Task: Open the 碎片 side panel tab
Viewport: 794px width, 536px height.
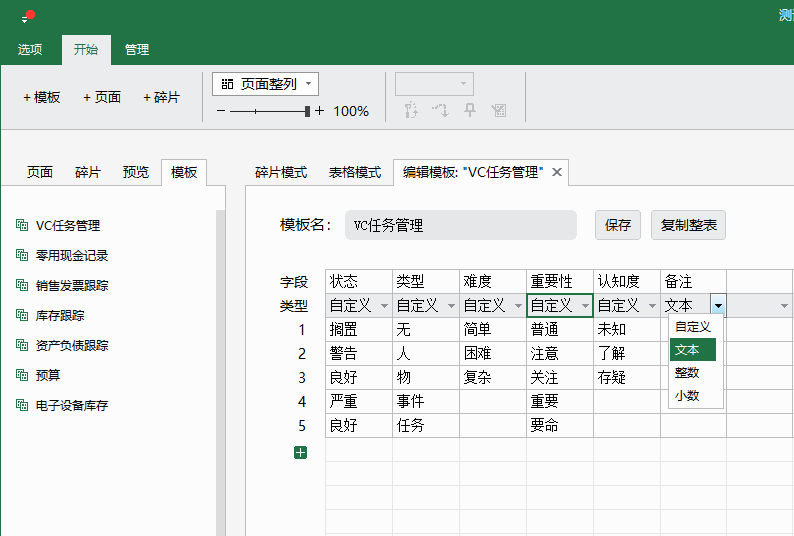Action: click(x=88, y=172)
